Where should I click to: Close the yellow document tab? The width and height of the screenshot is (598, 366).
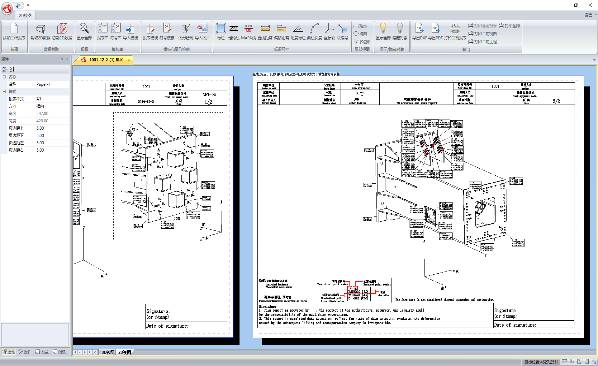coord(129,60)
